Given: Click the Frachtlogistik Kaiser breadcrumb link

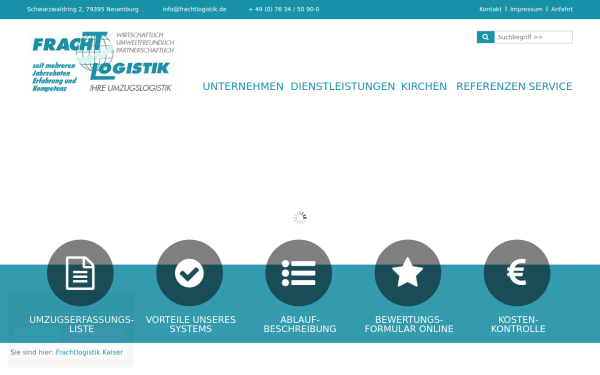Looking at the screenshot, I should tap(89, 352).
